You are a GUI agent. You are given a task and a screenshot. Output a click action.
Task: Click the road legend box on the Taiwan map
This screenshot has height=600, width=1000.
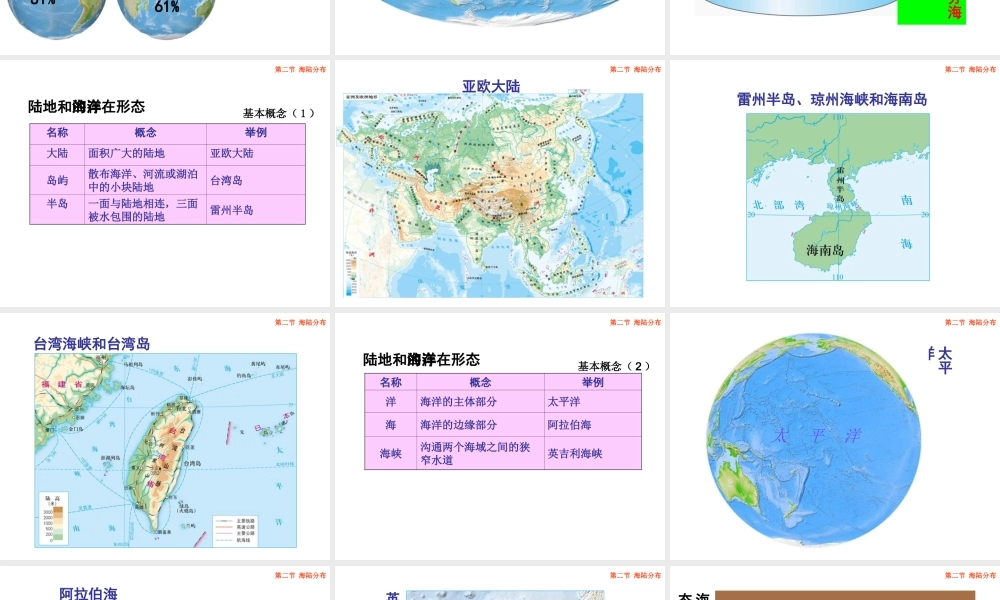click(x=235, y=530)
